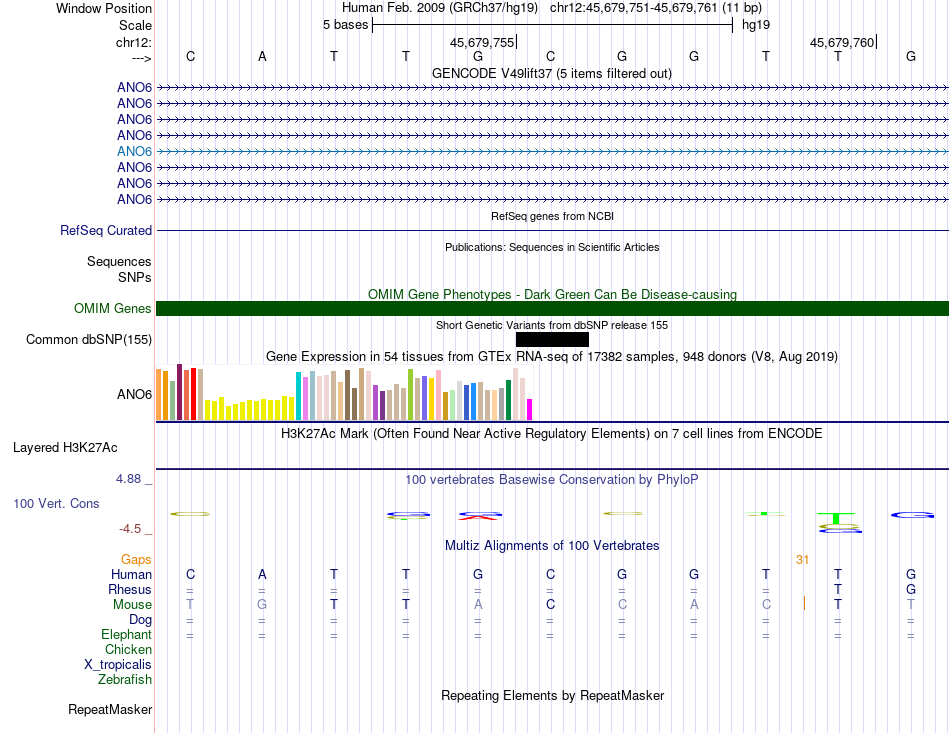The image size is (950, 733).
Task: Click base A in the chr12 sequence row
Action: (262, 56)
